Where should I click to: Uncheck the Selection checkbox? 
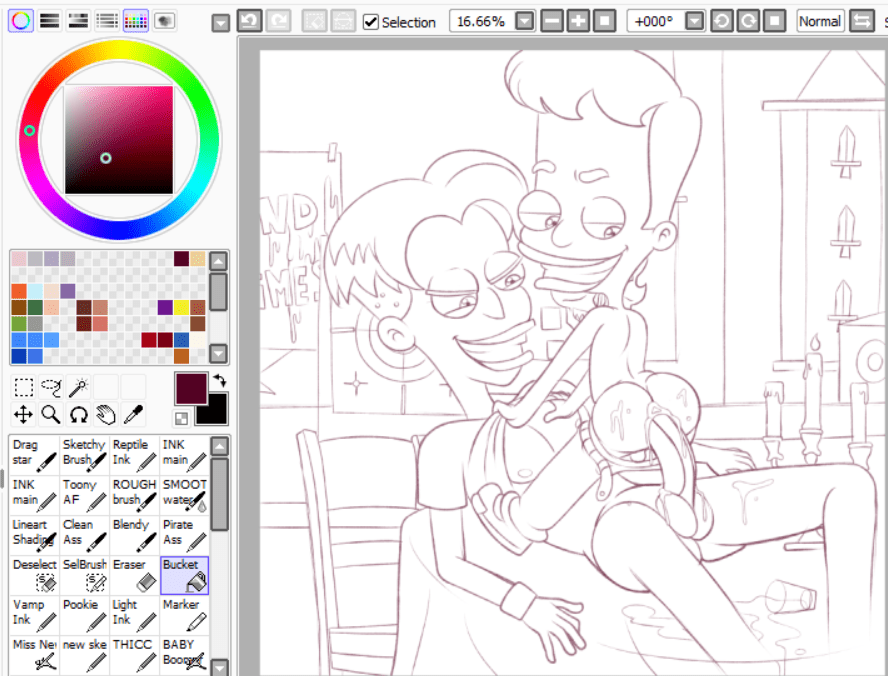pos(370,21)
